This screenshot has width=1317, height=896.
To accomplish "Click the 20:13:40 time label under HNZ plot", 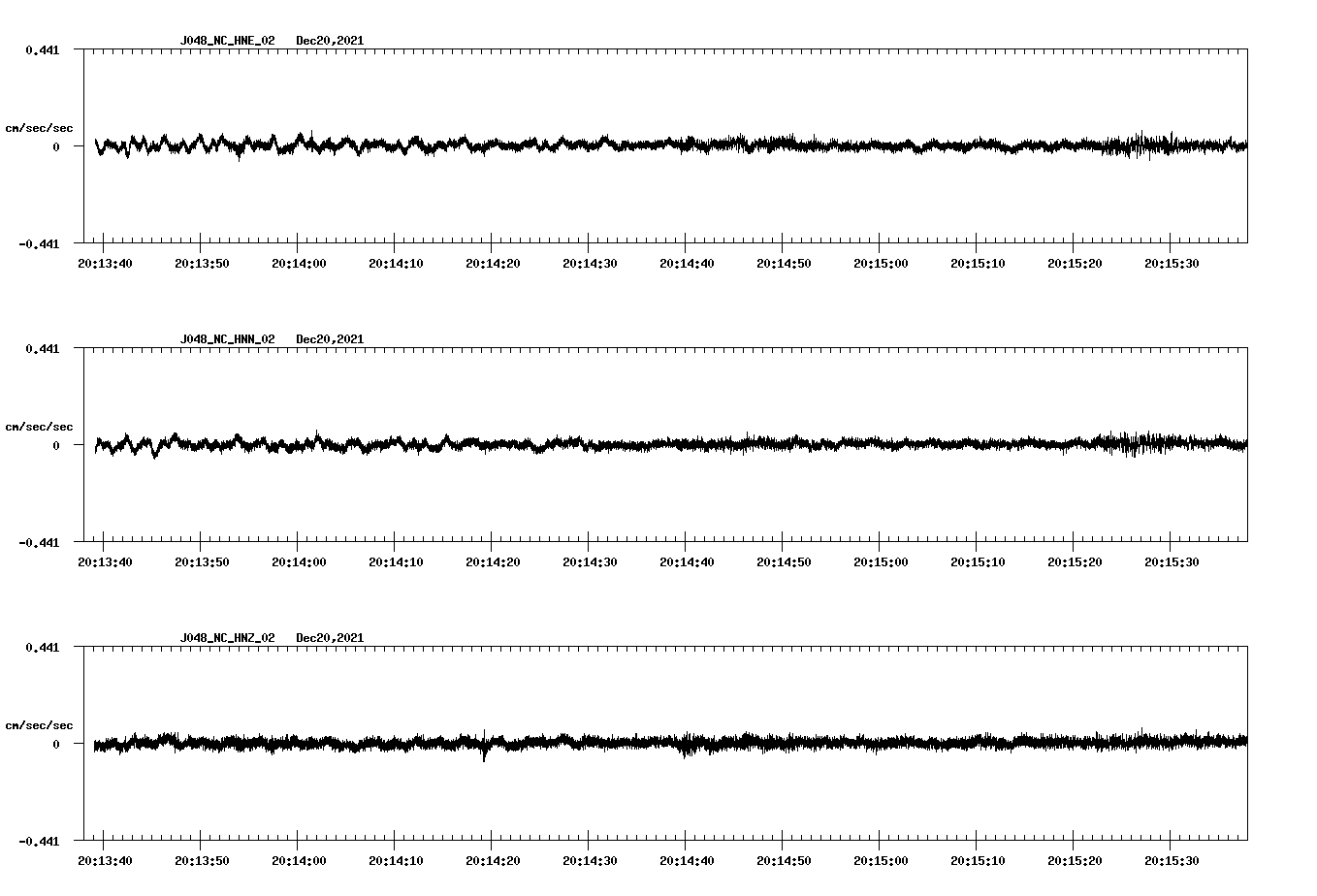I will (105, 861).
